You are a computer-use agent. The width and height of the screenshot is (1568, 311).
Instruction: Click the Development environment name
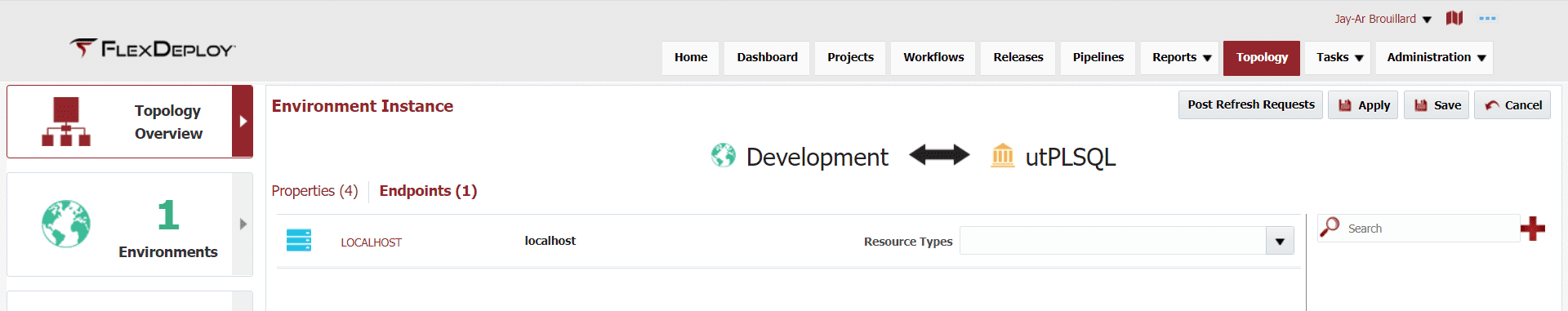pyautogui.click(x=817, y=157)
